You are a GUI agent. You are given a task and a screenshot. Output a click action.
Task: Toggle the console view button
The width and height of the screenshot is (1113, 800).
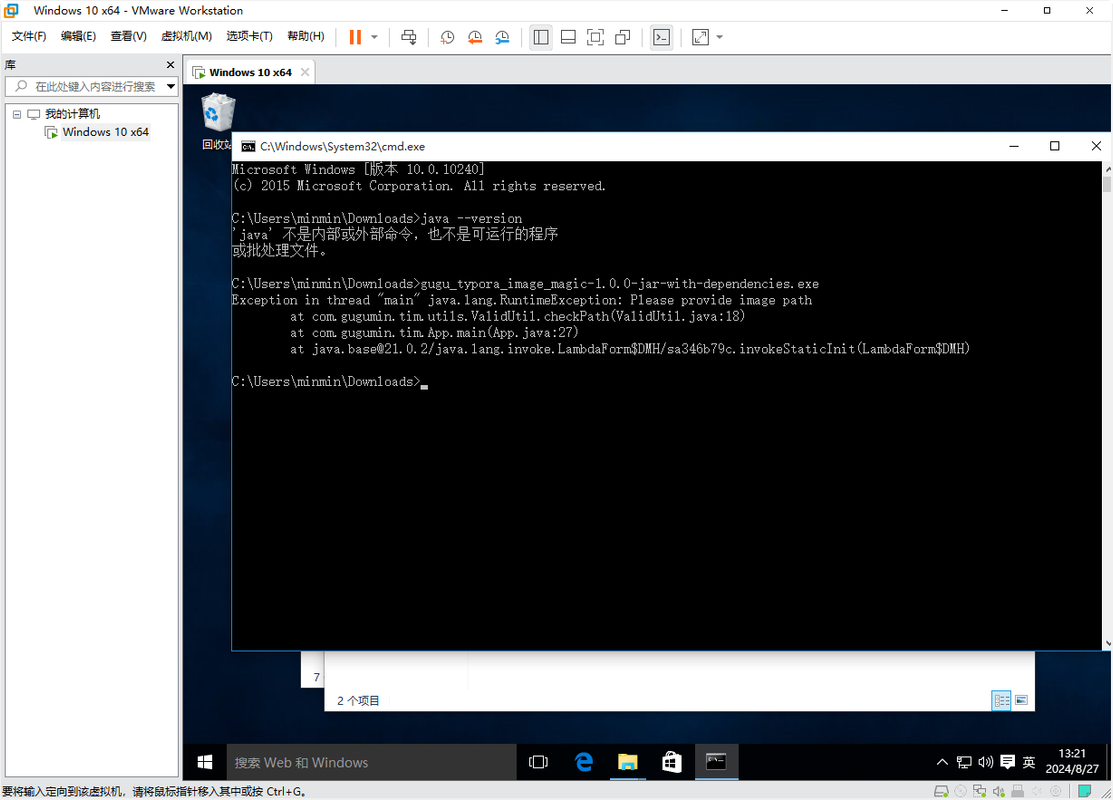(662, 37)
